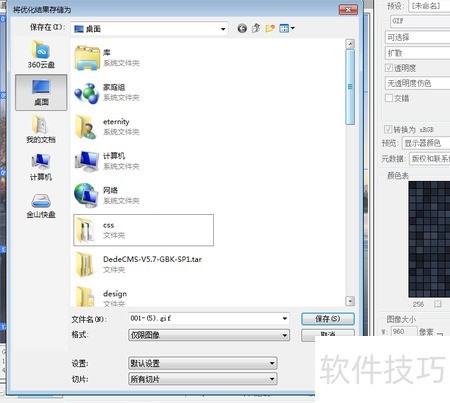Screen dimensions: 450x403
Task: Click the Back navigation icon
Action: (x=242, y=29)
